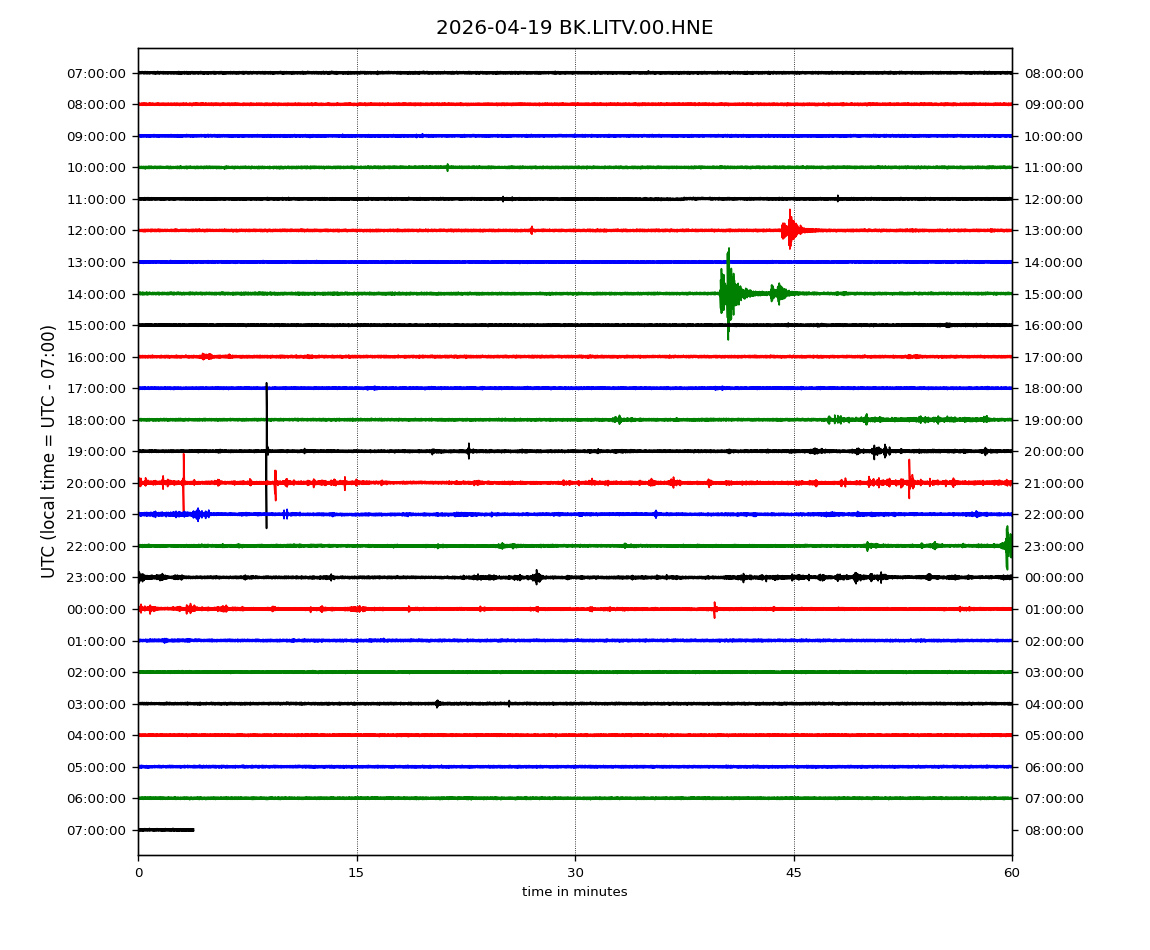Screen dimensions: 1150x950
Task: Click the x-axis tick label 45
Action: pos(794,873)
